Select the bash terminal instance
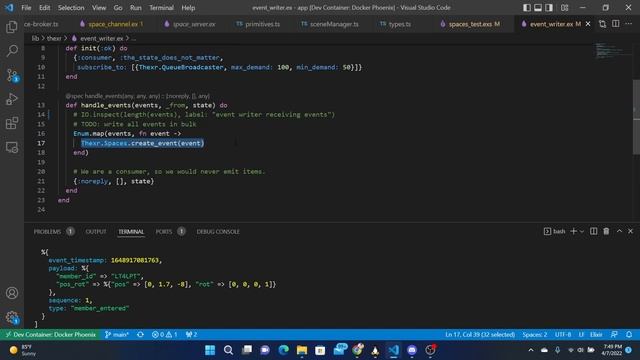 pyautogui.click(x=554, y=231)
